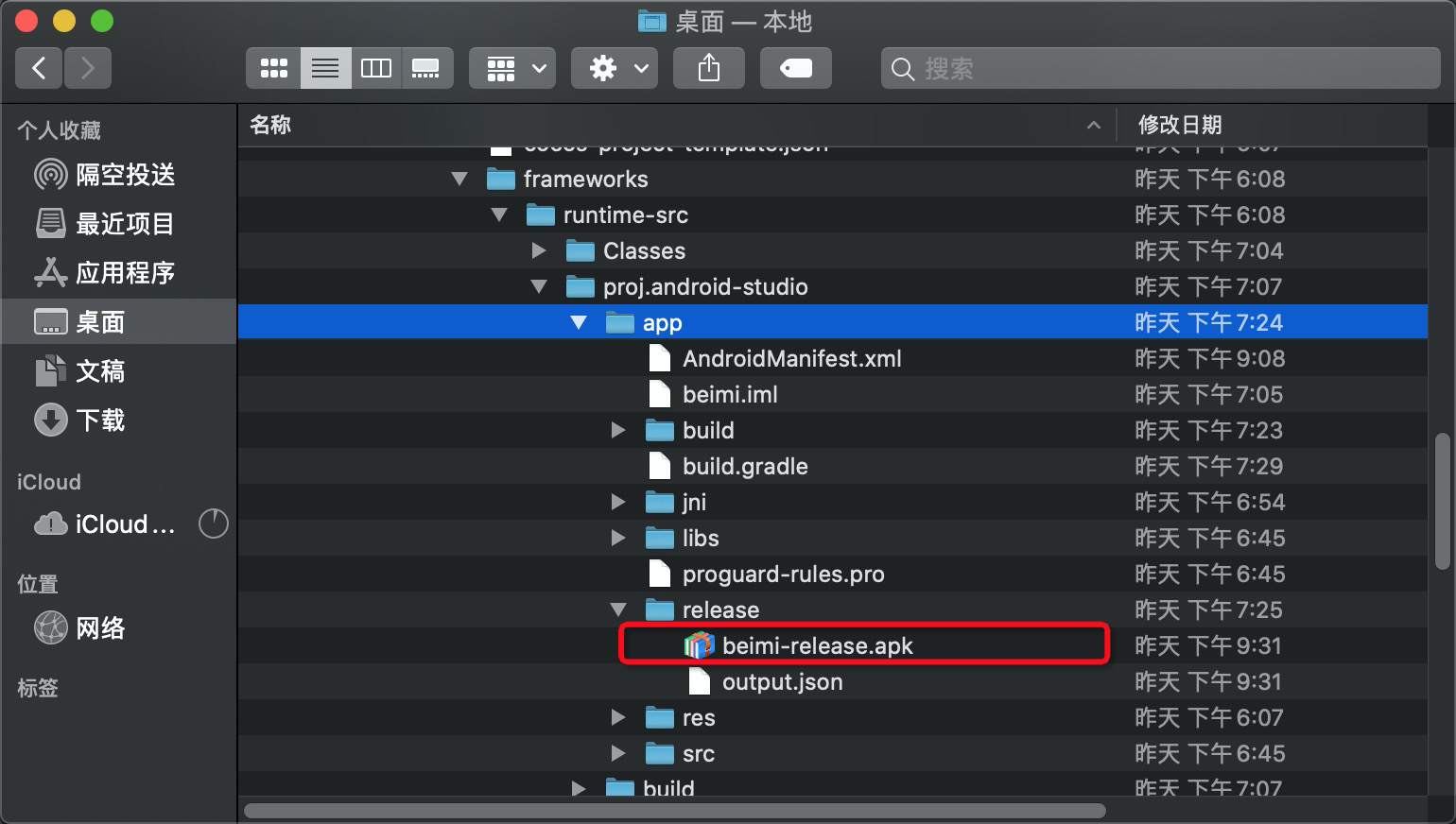Toggle list view mode
The width and height of the screenshot is (1456, 824).
point(325,67)
